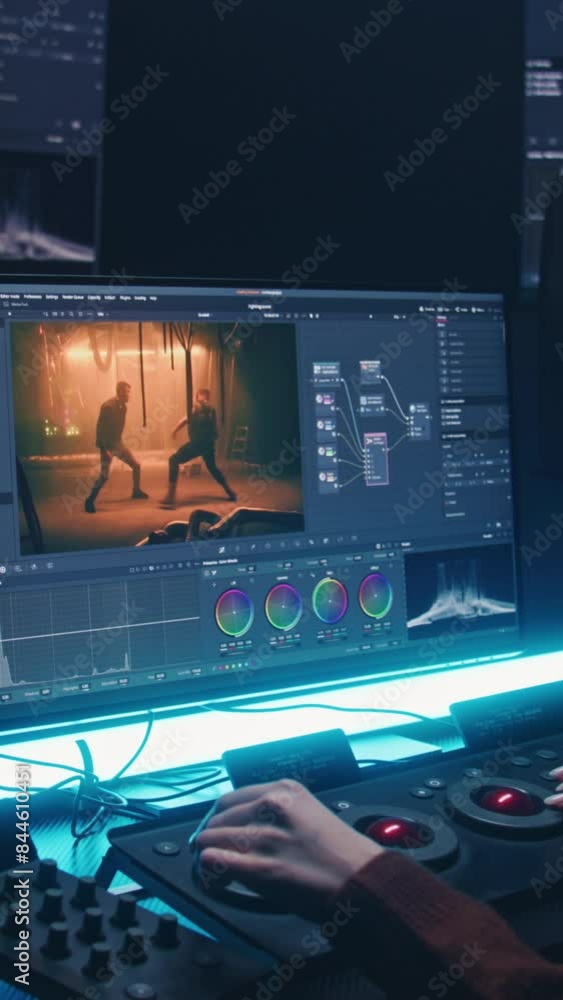
Task: Click the second icon in the top-right toolbar
Action: click(440, 309)
